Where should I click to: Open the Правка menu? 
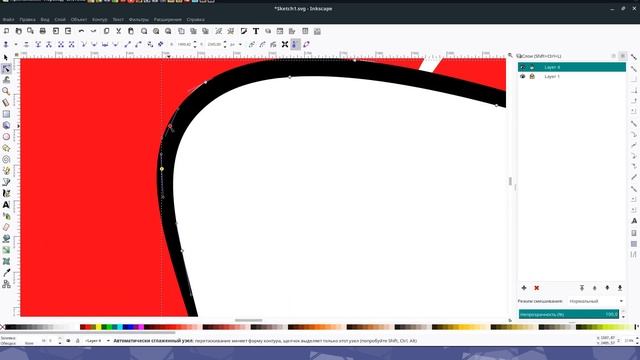[27, 19]
